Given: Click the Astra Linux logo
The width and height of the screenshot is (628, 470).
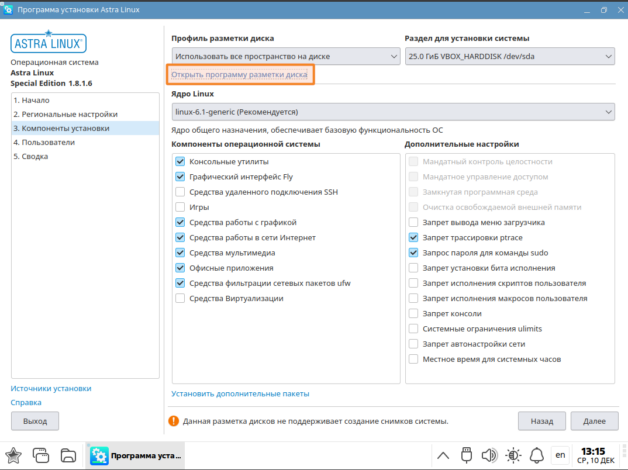Looking at the screenshot, I should pos(48,42).
